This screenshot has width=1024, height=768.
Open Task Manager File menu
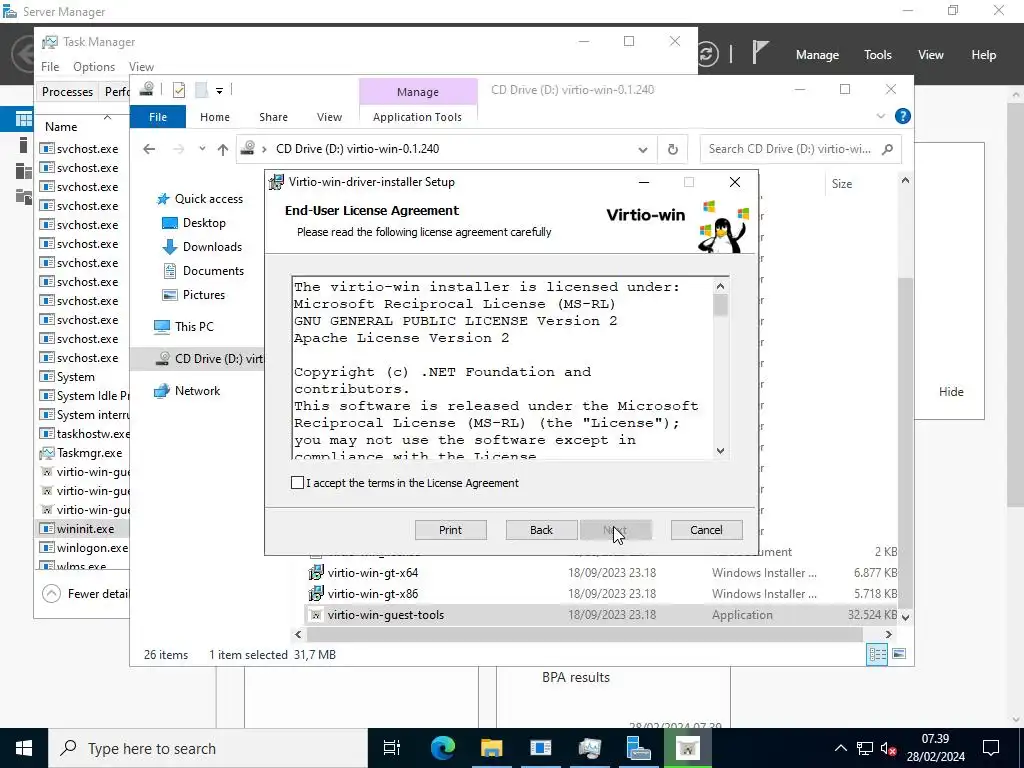pos(50,67)
